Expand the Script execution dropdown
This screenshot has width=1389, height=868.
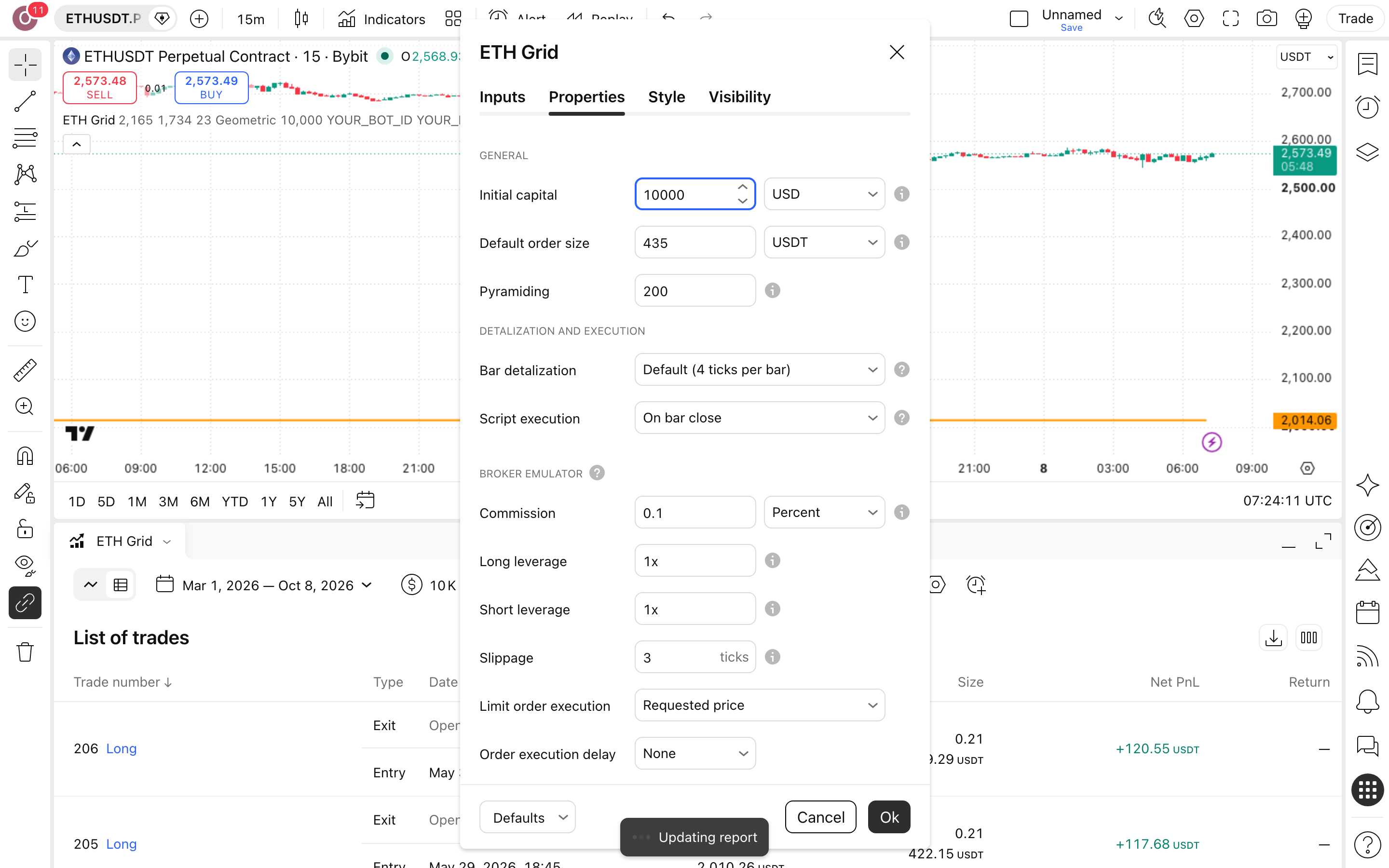coord(759,418)
